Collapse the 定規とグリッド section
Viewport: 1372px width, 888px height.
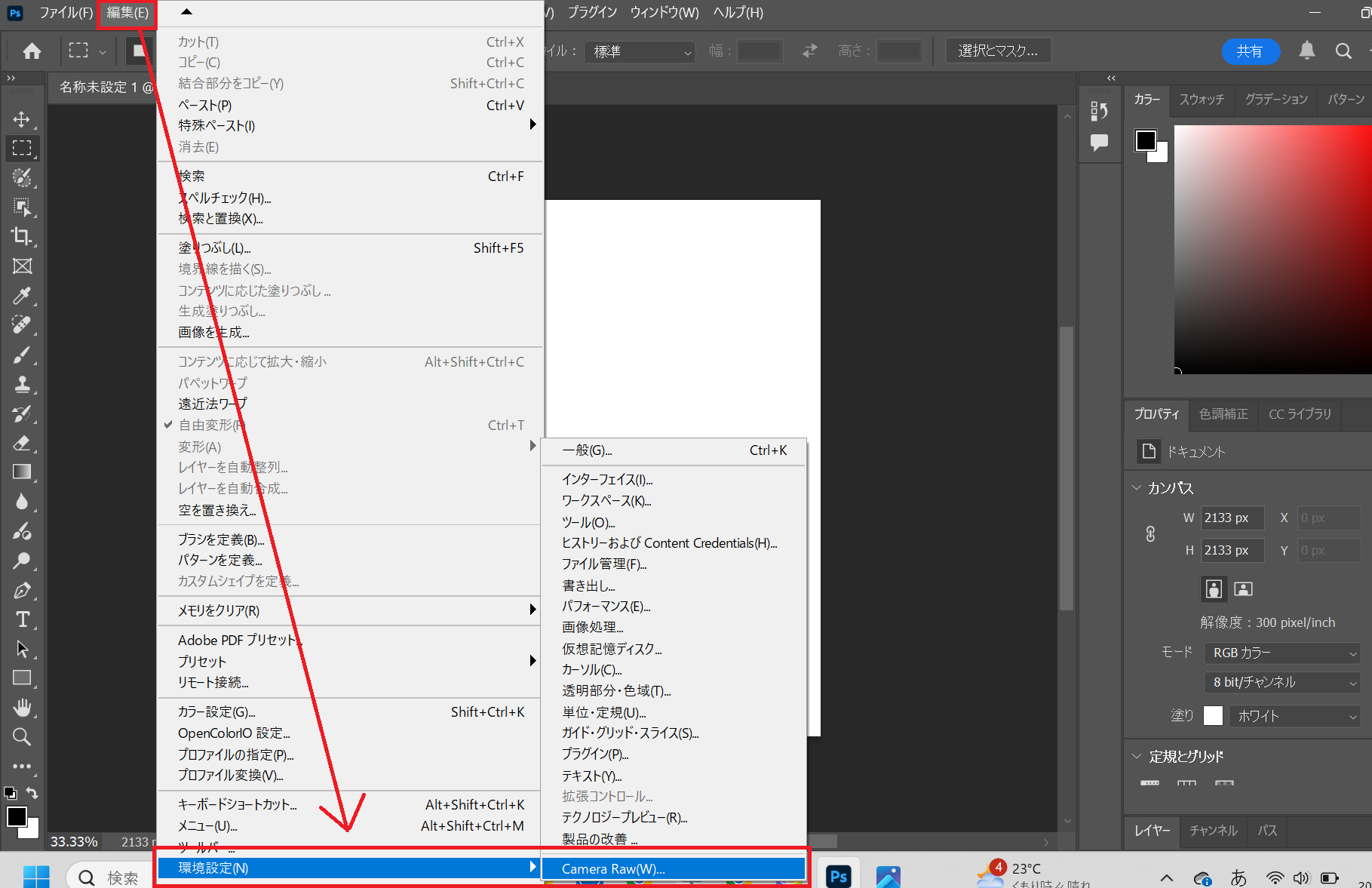1137,756
